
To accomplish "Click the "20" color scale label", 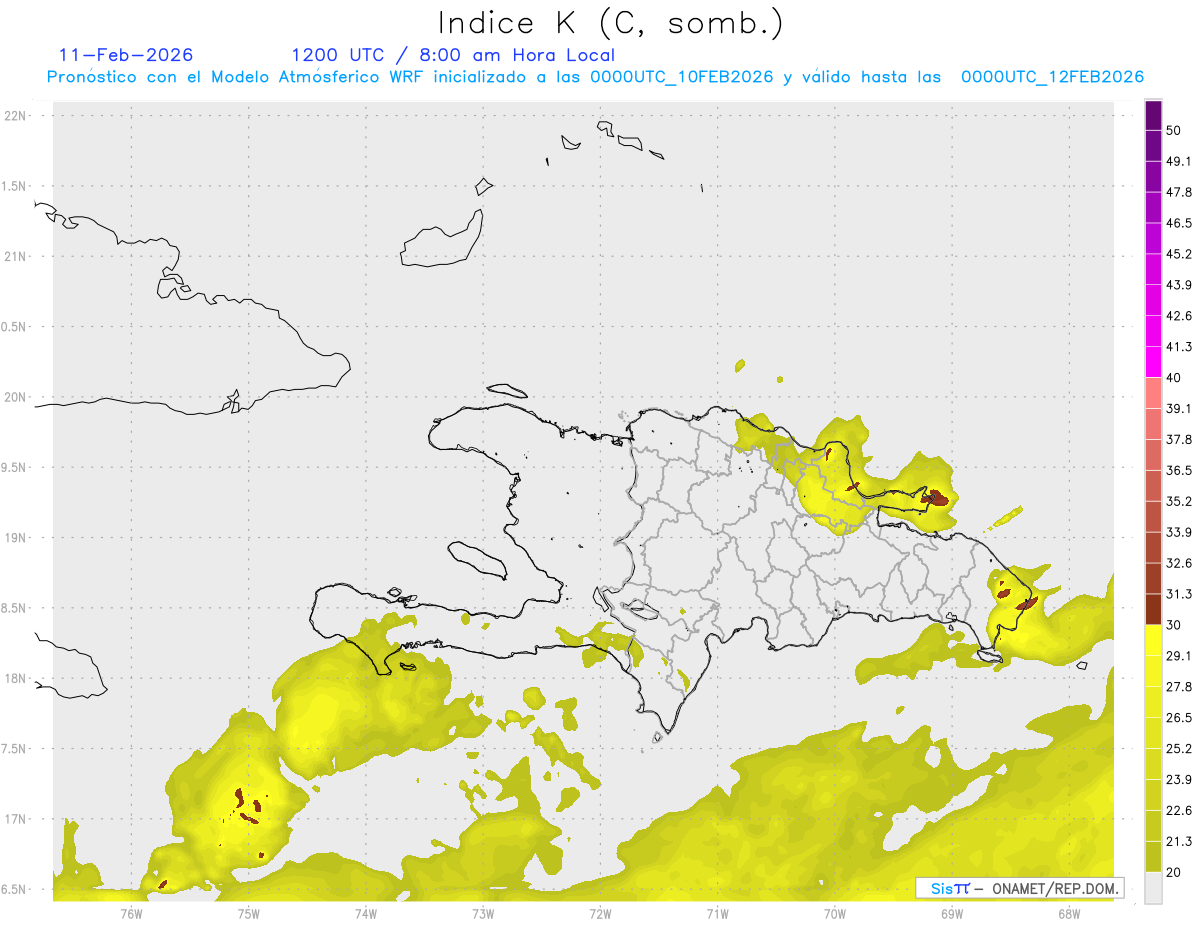I will [x=1175, y=871].
